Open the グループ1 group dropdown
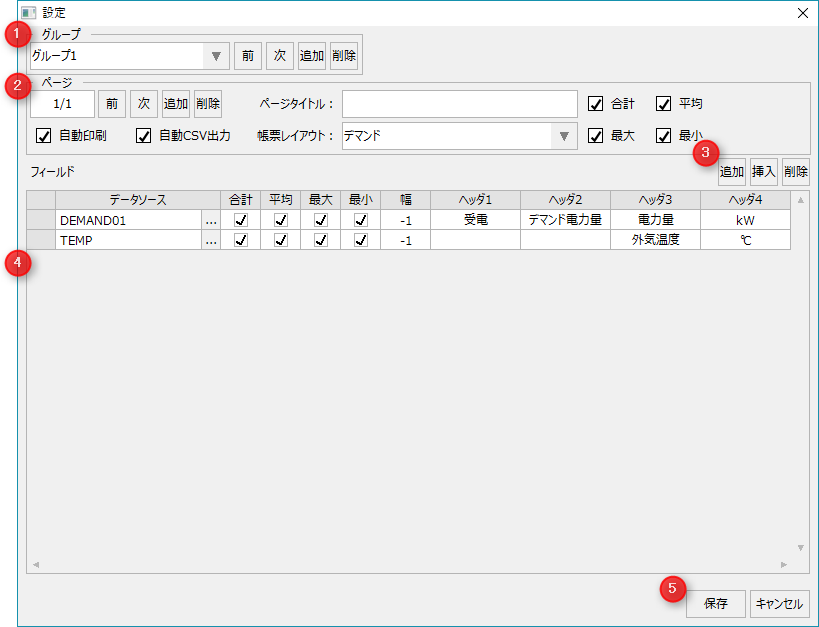 215,56
